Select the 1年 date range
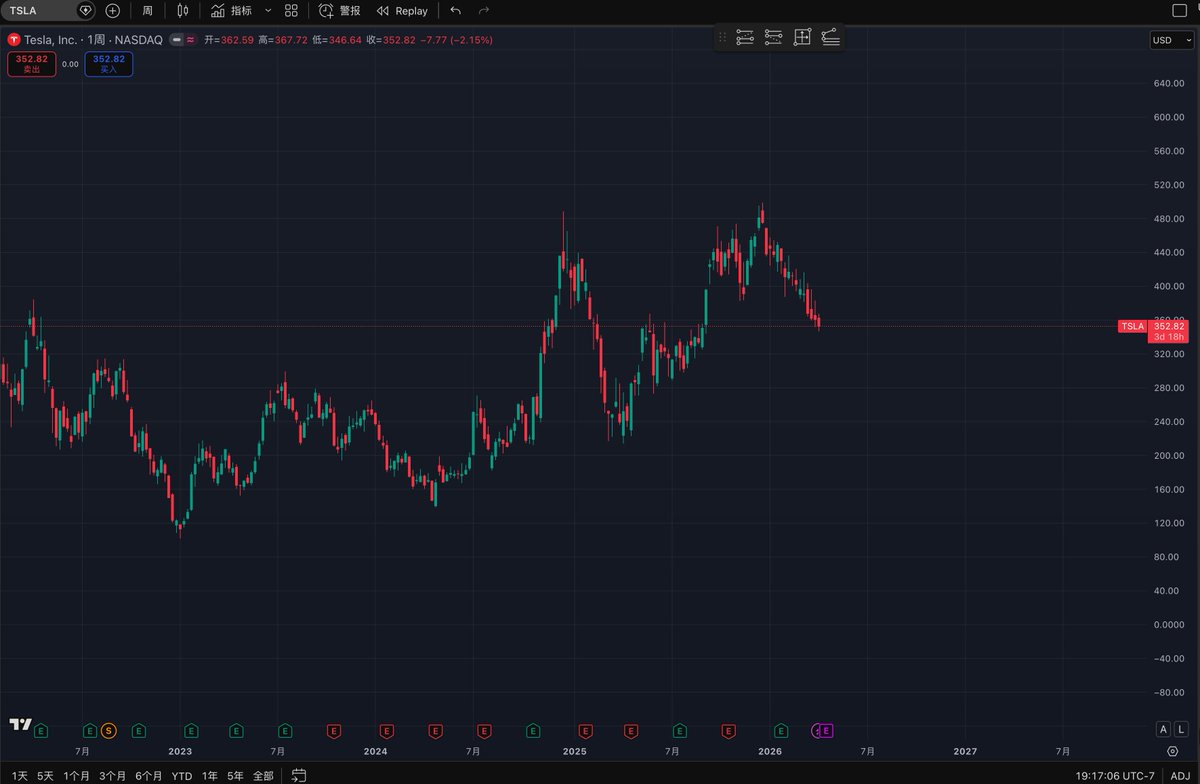Image resolution: width=1200 pixels, height=784 pixels. (x=210, y=775)
